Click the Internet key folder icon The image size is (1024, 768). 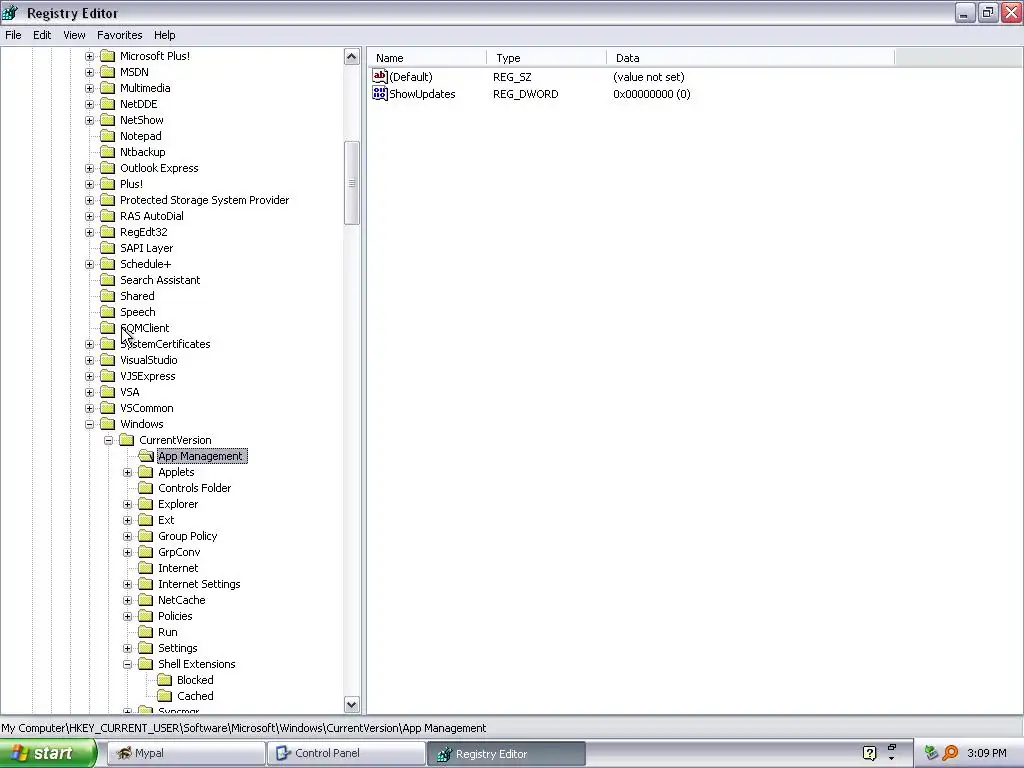tap(146, 568)
